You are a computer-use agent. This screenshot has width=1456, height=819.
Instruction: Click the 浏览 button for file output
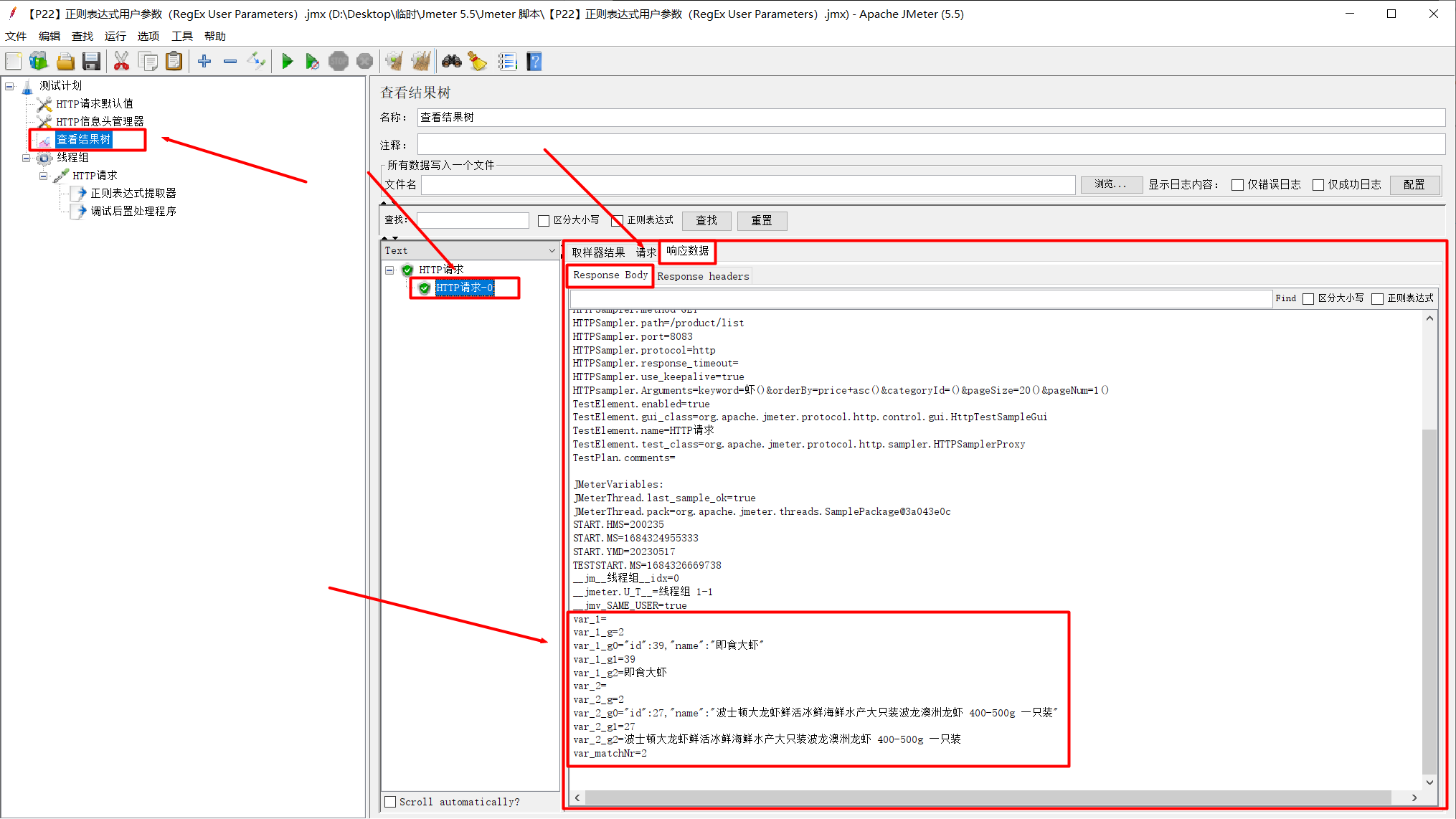[1111, 184]
